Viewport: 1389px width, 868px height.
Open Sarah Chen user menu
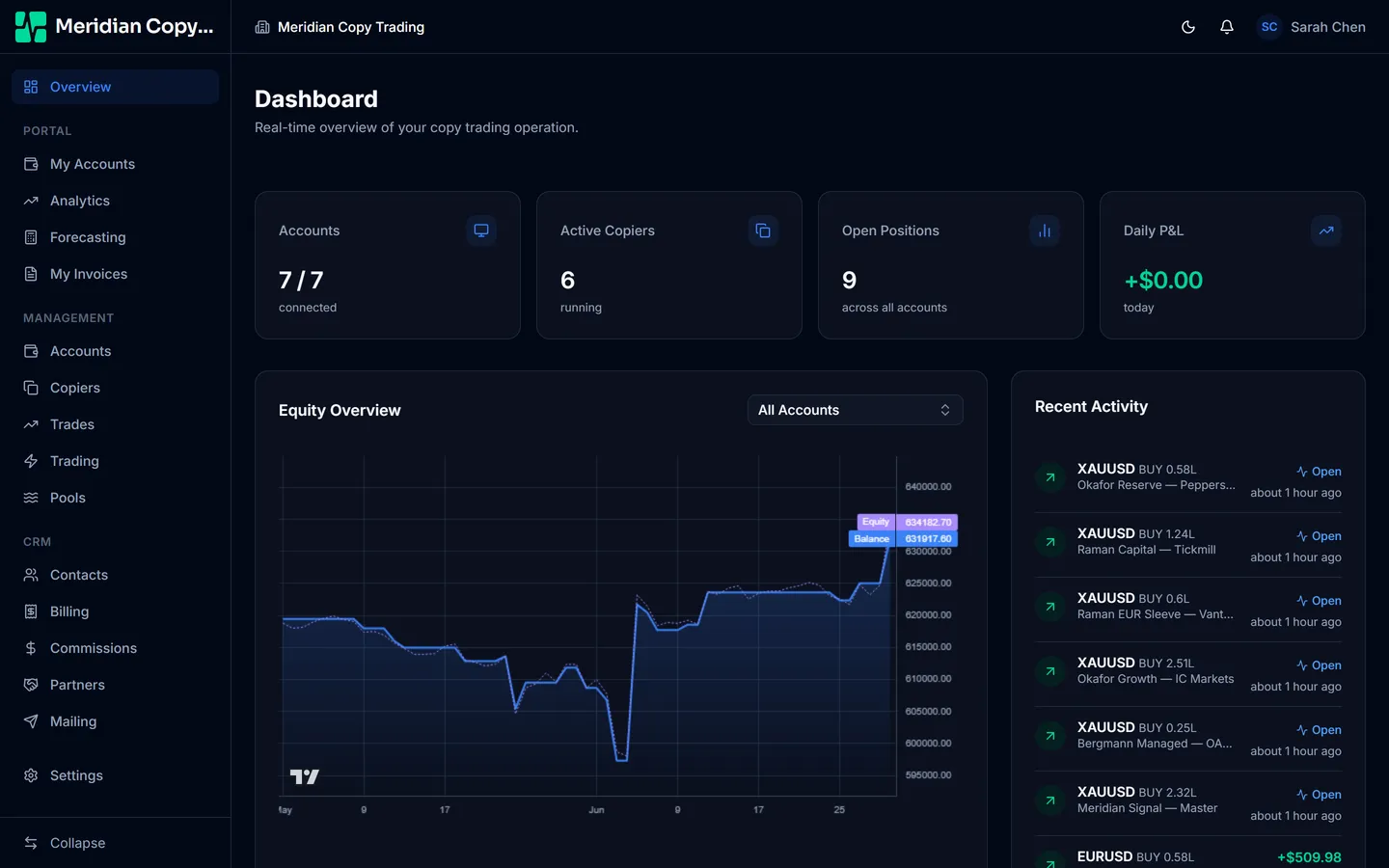1312,27
